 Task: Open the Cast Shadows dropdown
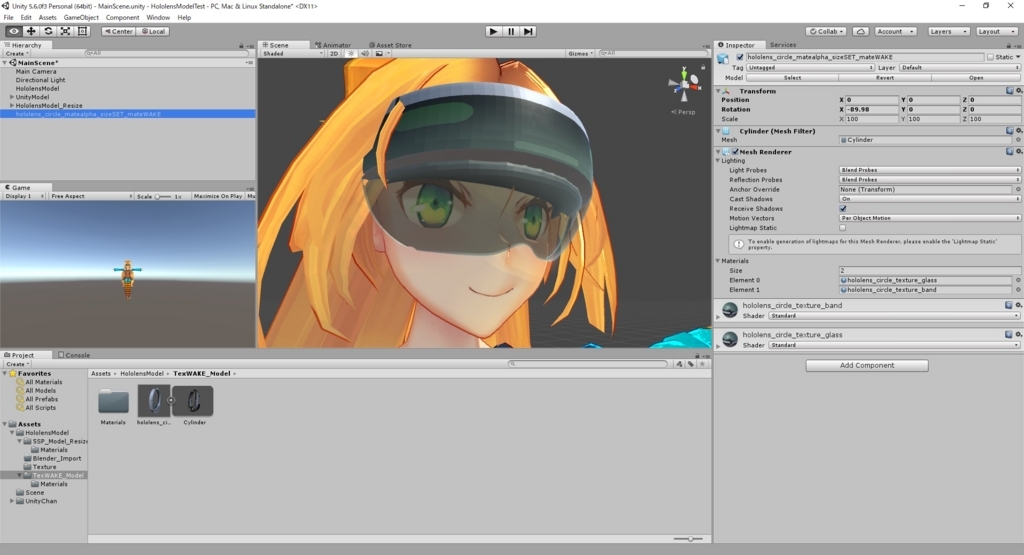[x=929, y=199]
